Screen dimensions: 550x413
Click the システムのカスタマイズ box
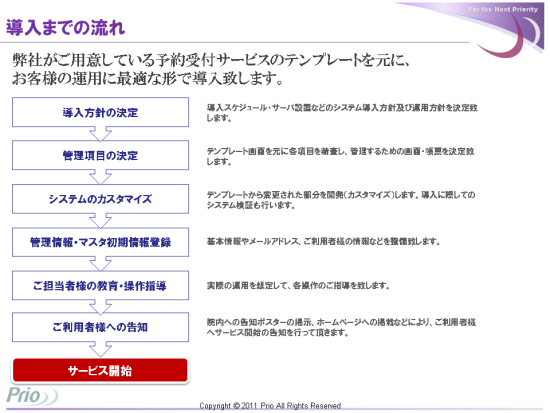tap(100, 199)
